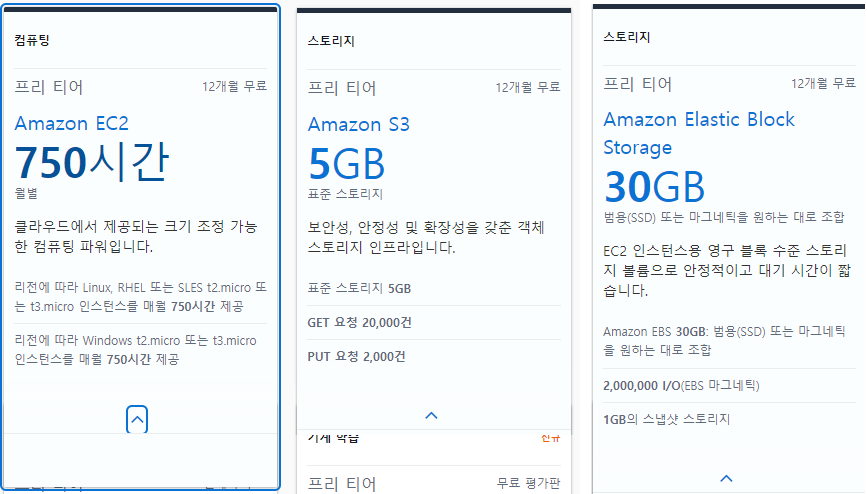Viewport: 867px width, 494px height.
Task: Click the 무료 평가판 label at the bottom
Action: click(x=528, y=483)
